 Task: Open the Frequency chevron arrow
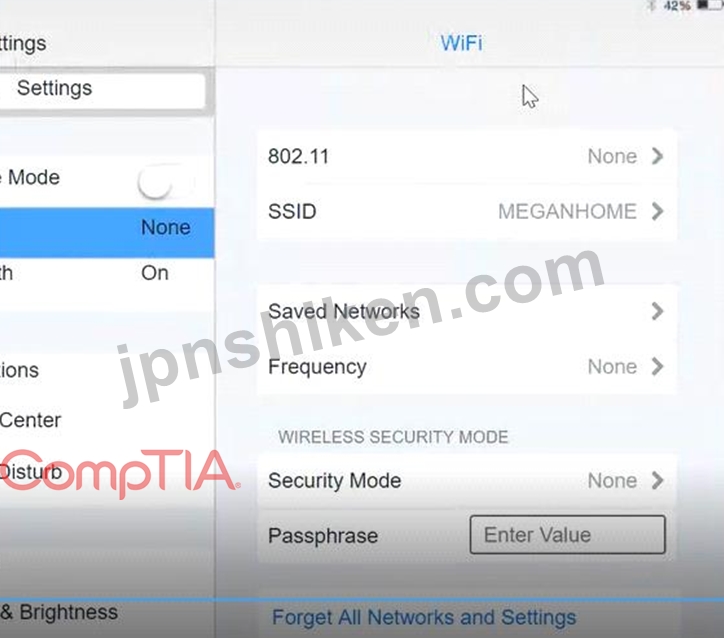point(658,367)
